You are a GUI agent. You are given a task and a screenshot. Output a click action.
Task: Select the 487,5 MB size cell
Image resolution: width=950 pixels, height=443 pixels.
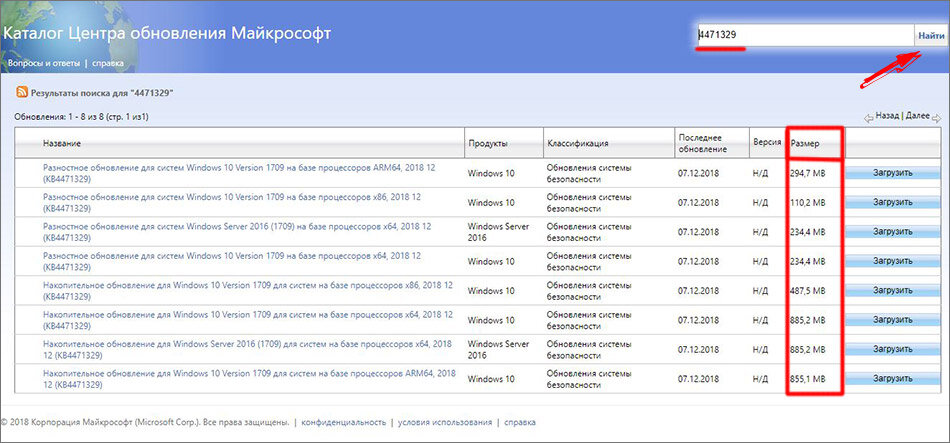click(808, 291)
